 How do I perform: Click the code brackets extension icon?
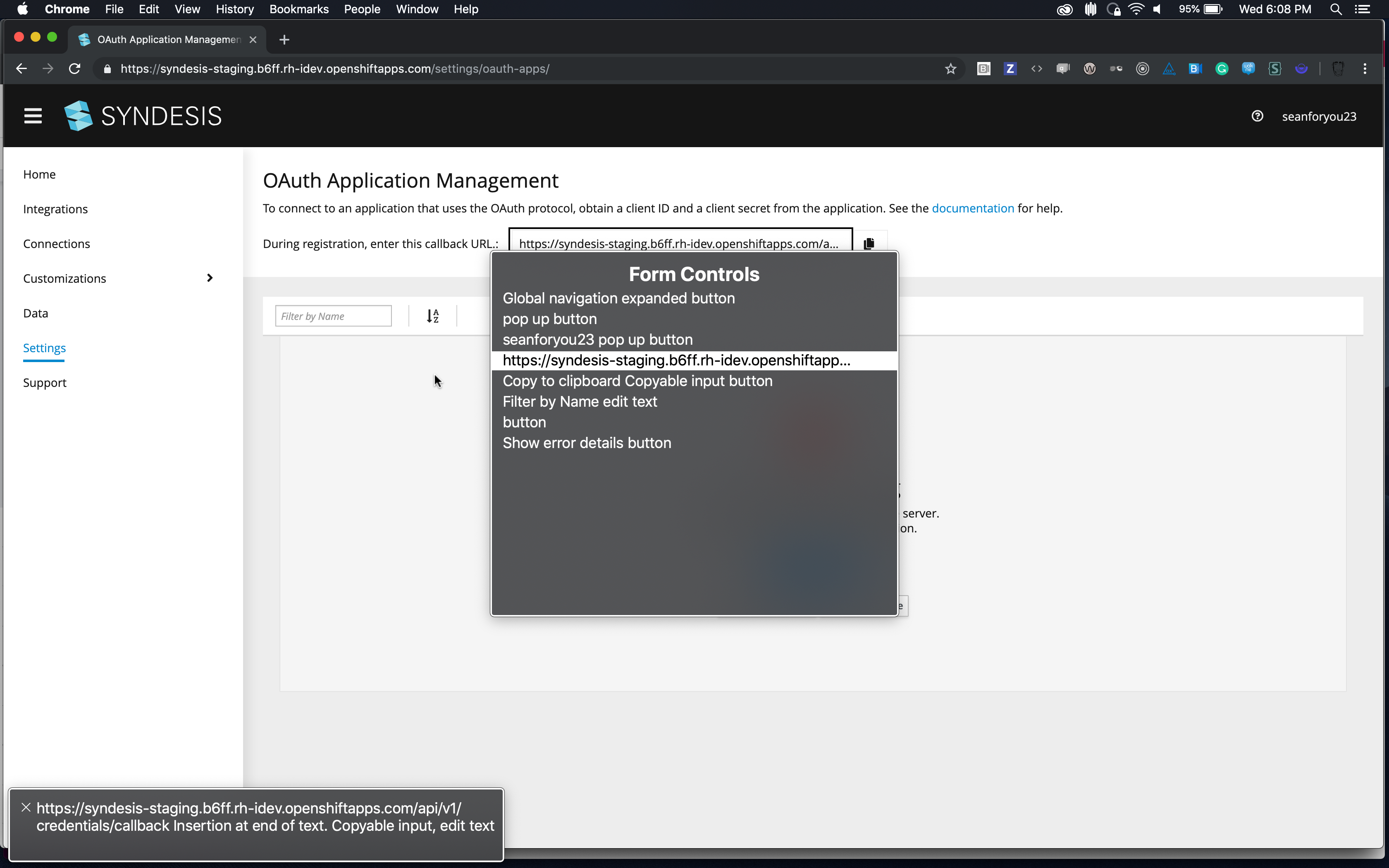[1037, 68]
